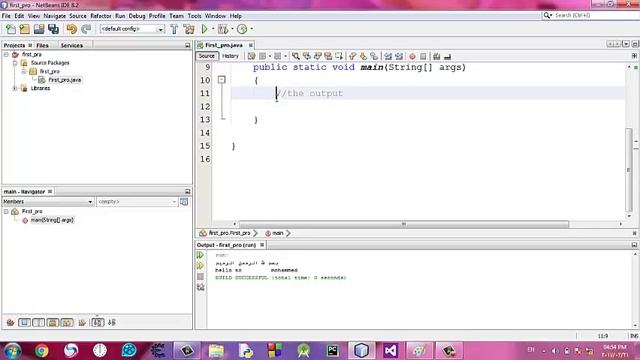Collapse the main method code fold
The image size is (640, 360).
[222, 80]
